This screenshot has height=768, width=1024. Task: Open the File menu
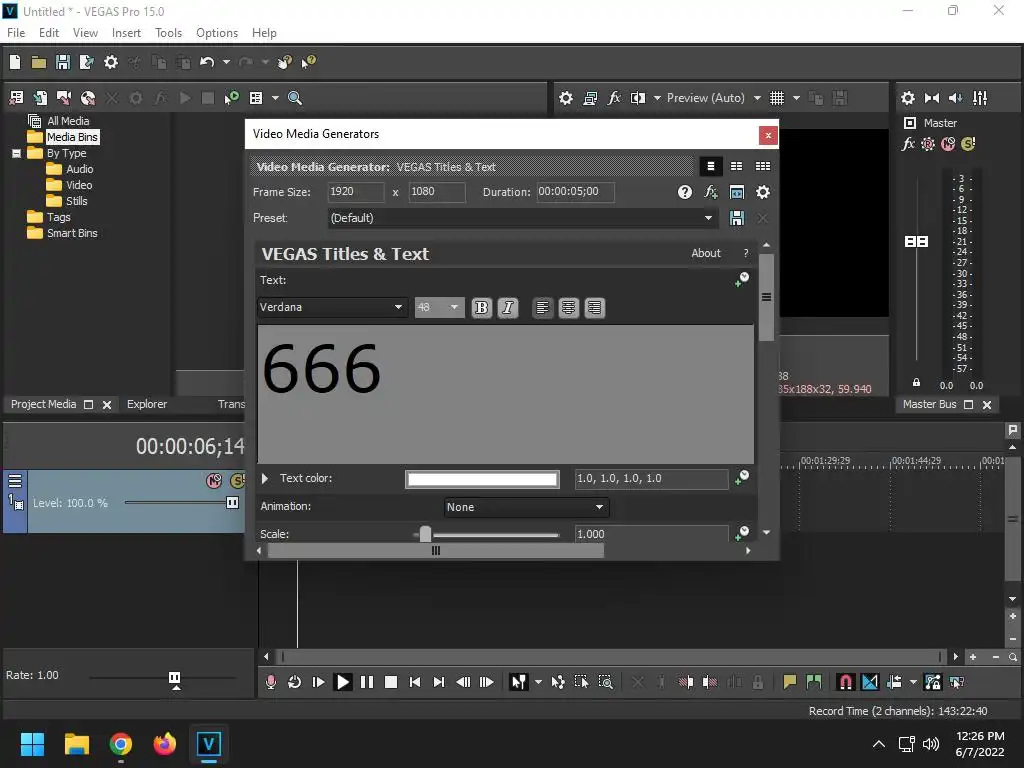coord(16,33)
